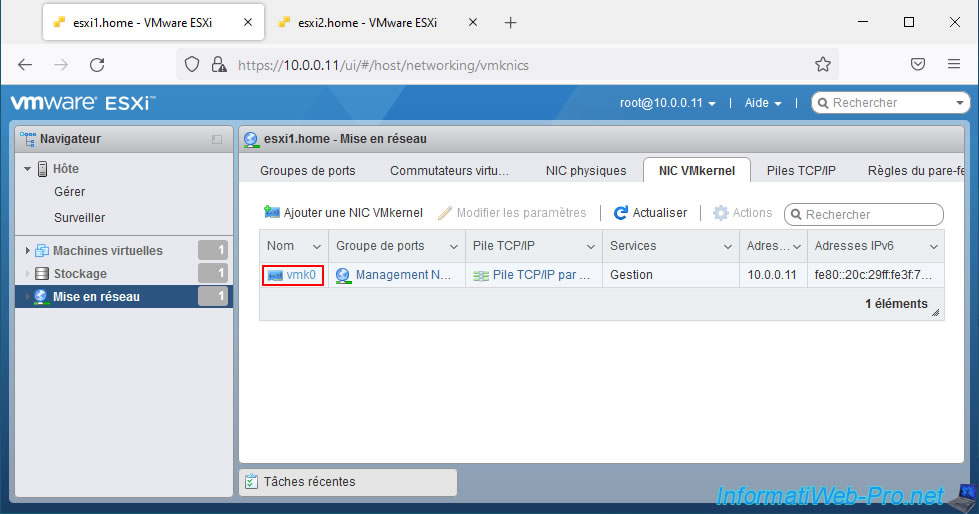
Task: Click the fe80::20c:29ff IPv6 cell
Action: coord(873,275)
